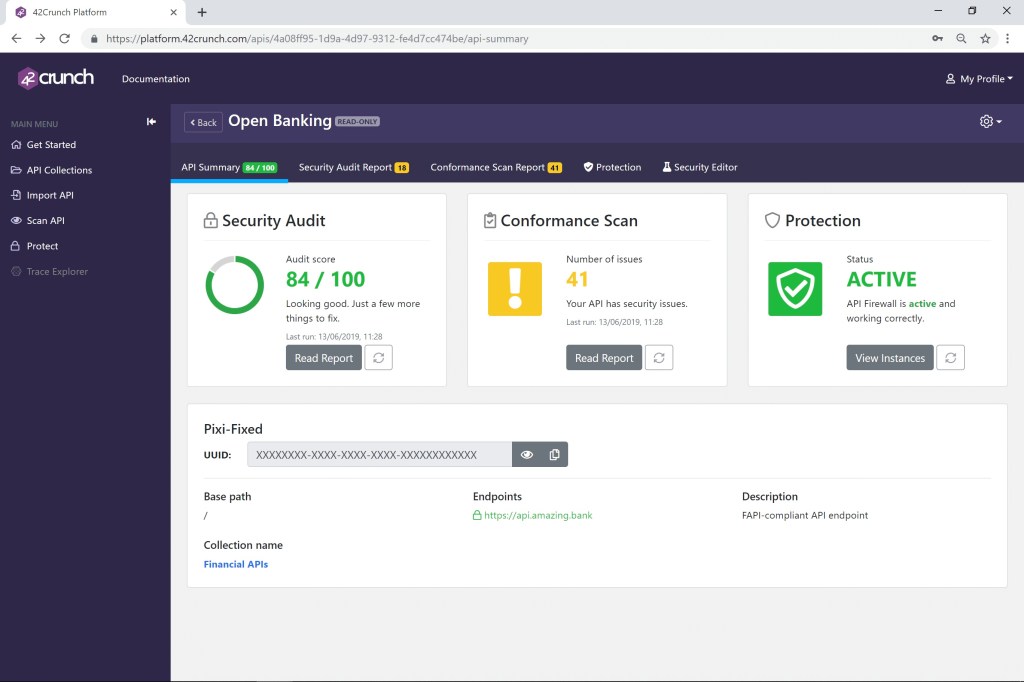Select the Security Editor tab
Screen dimensions: 1024x682
tap(699, 167)
